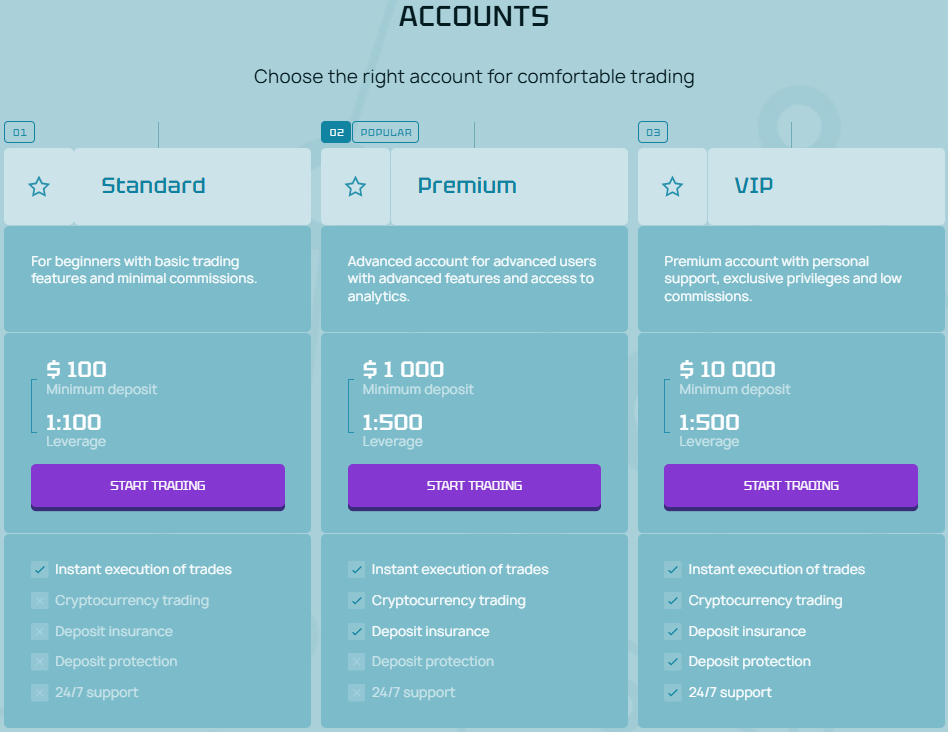This screenshot has height=732, width=948.
Task: Click VIP's 24/7 support checkmark
Action: tap(673, 692)
